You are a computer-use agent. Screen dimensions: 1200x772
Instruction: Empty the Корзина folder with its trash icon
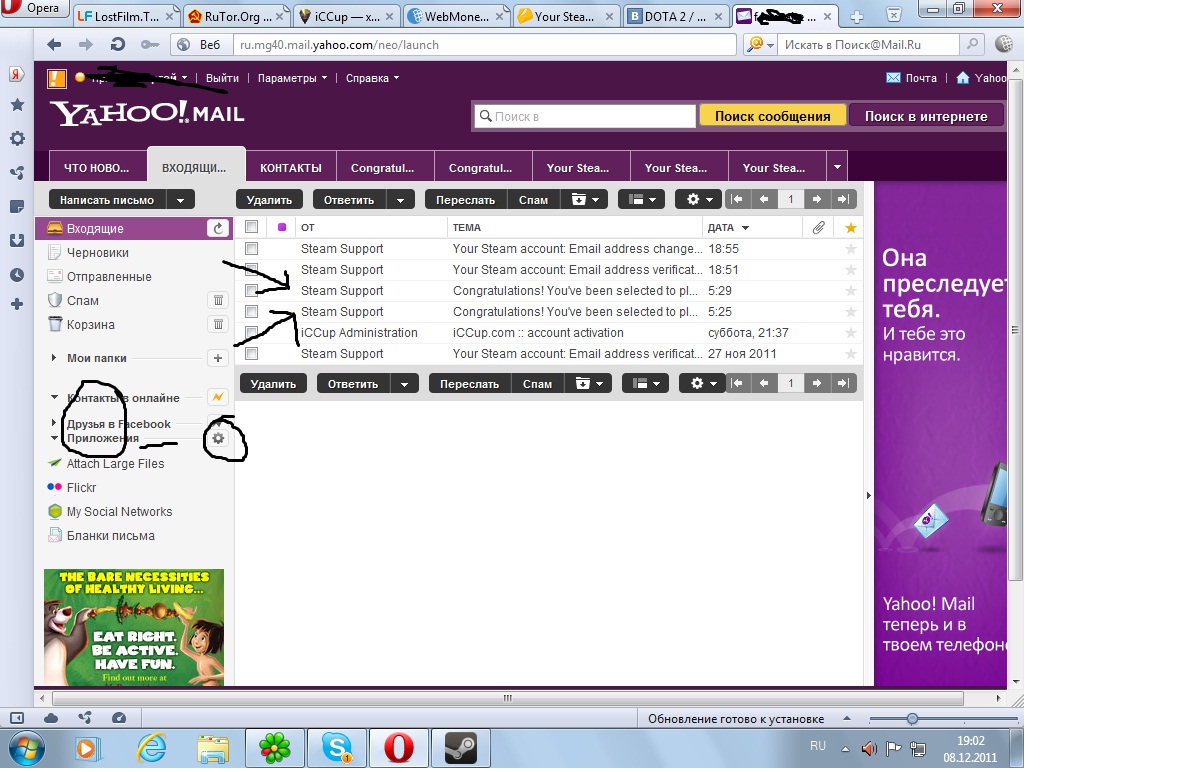point(218,324)
